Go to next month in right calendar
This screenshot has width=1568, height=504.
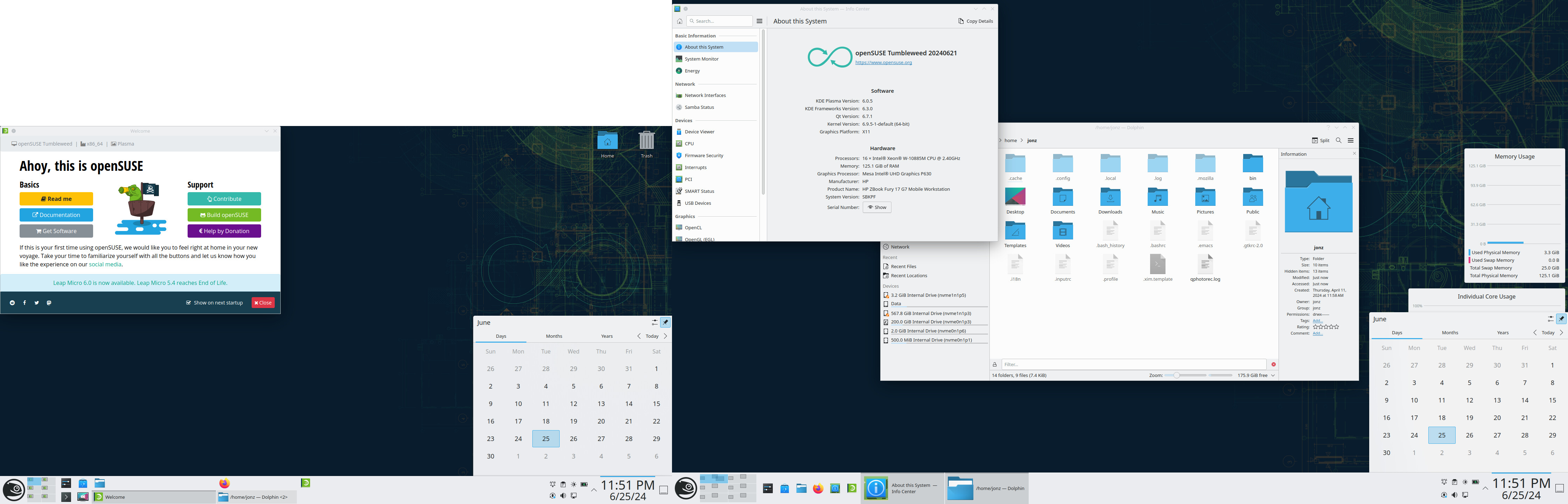point(1561,333)
